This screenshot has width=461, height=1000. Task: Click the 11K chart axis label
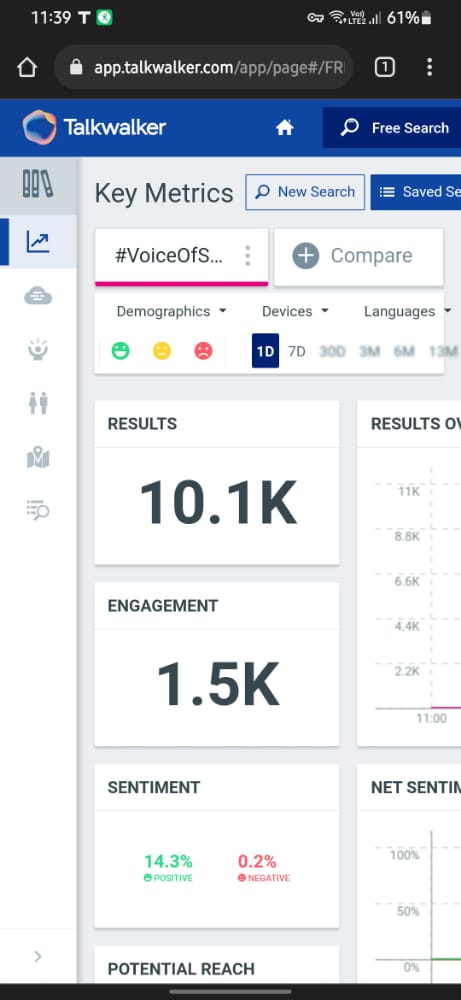click(x=409, y=491)
